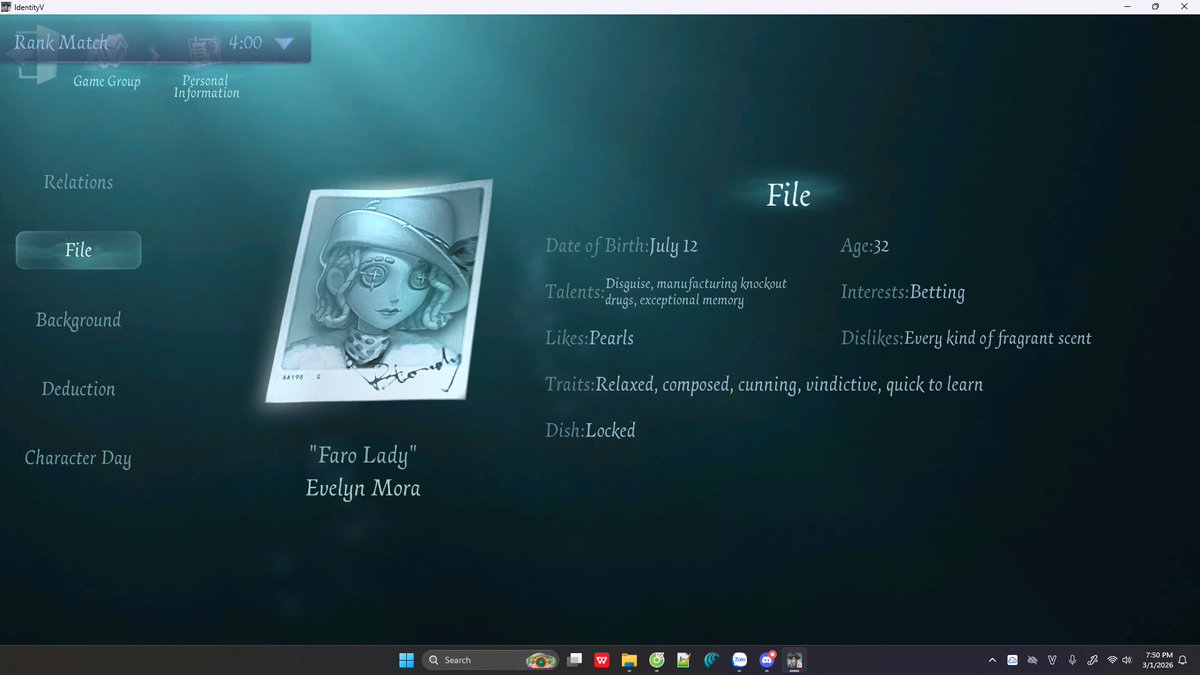
Task: Expand the Rank Match timer dropdown arrow
Action: (283, 43)
